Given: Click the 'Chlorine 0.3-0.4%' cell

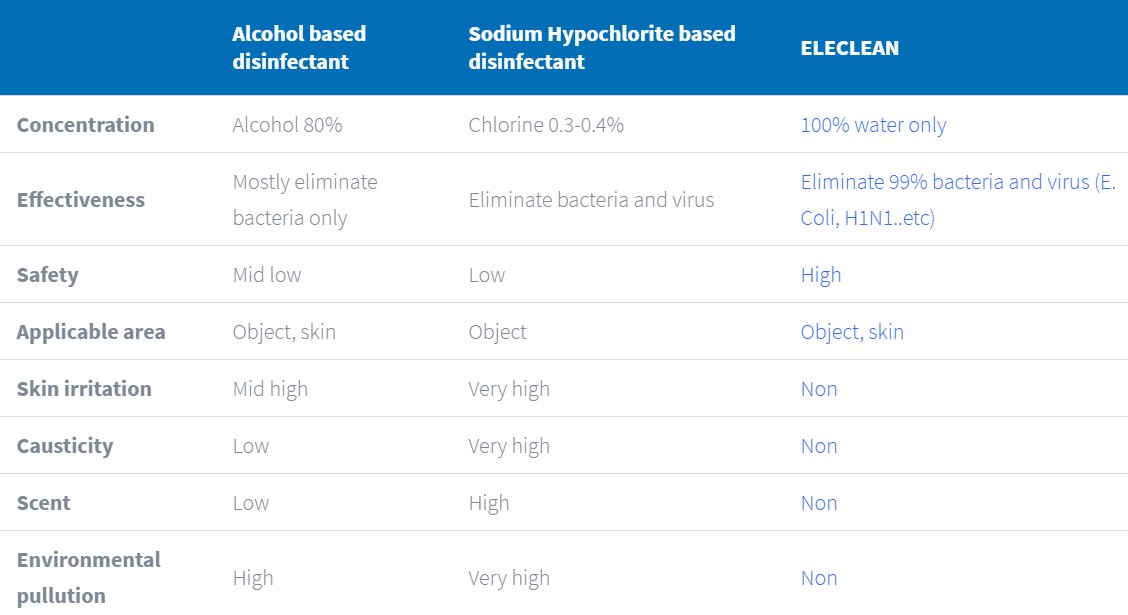Looking at the screenshot, I should (546, 125).
